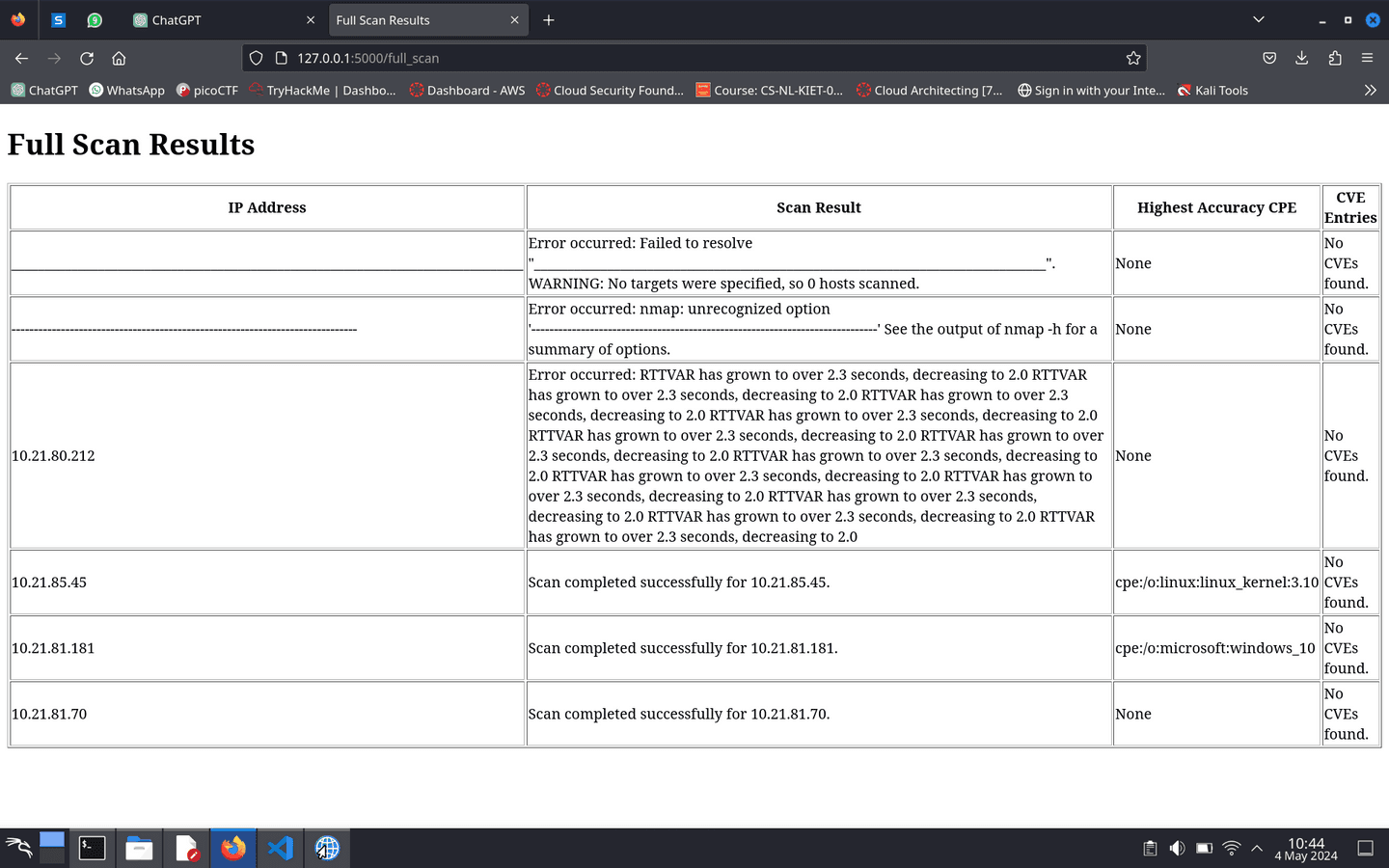
Task: Click the cpe:/o:linux:linux_kernel:3.10 cell
Action: click(1216, 583)
